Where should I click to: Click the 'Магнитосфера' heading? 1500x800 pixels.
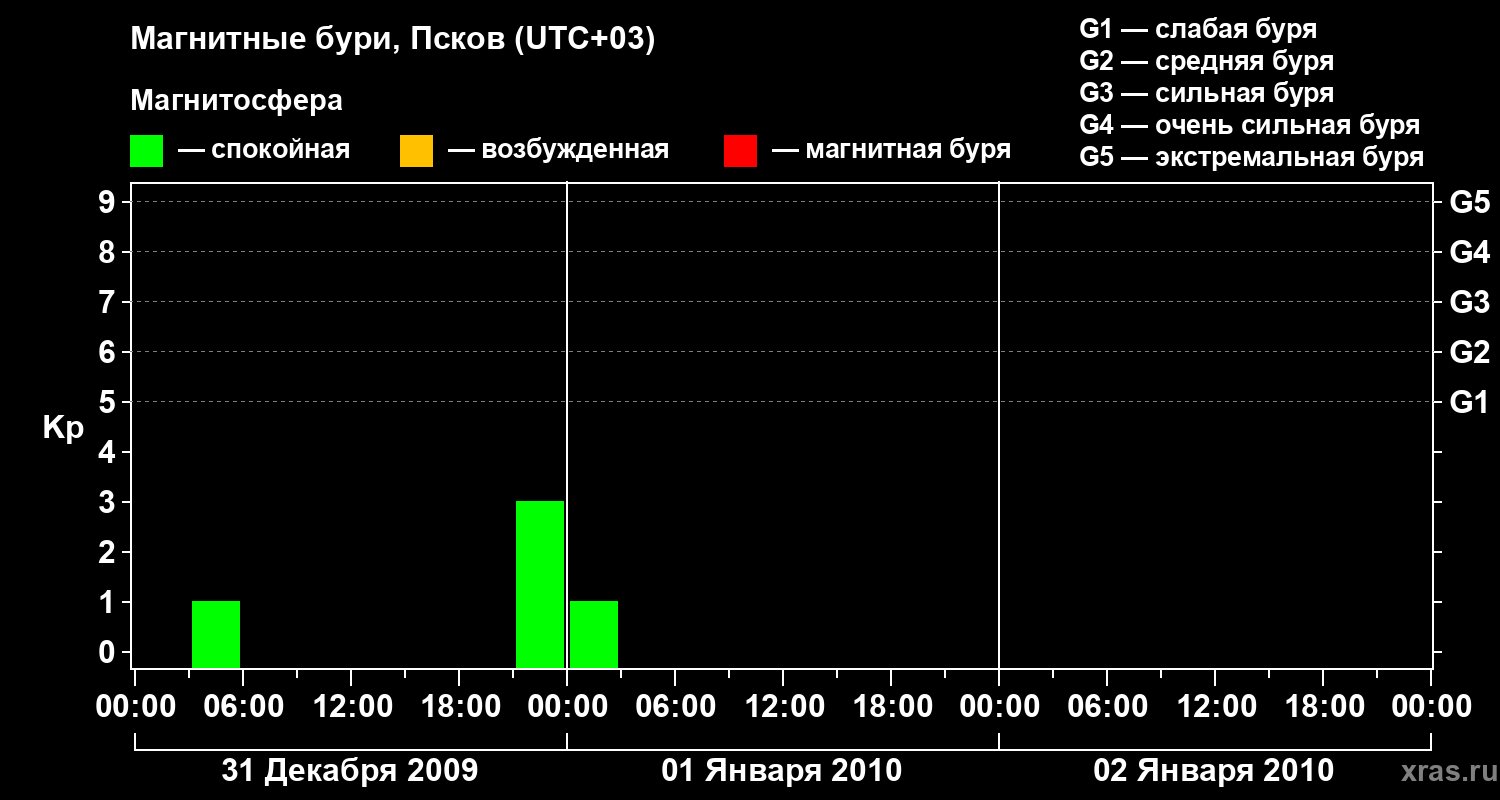point(237,101)
